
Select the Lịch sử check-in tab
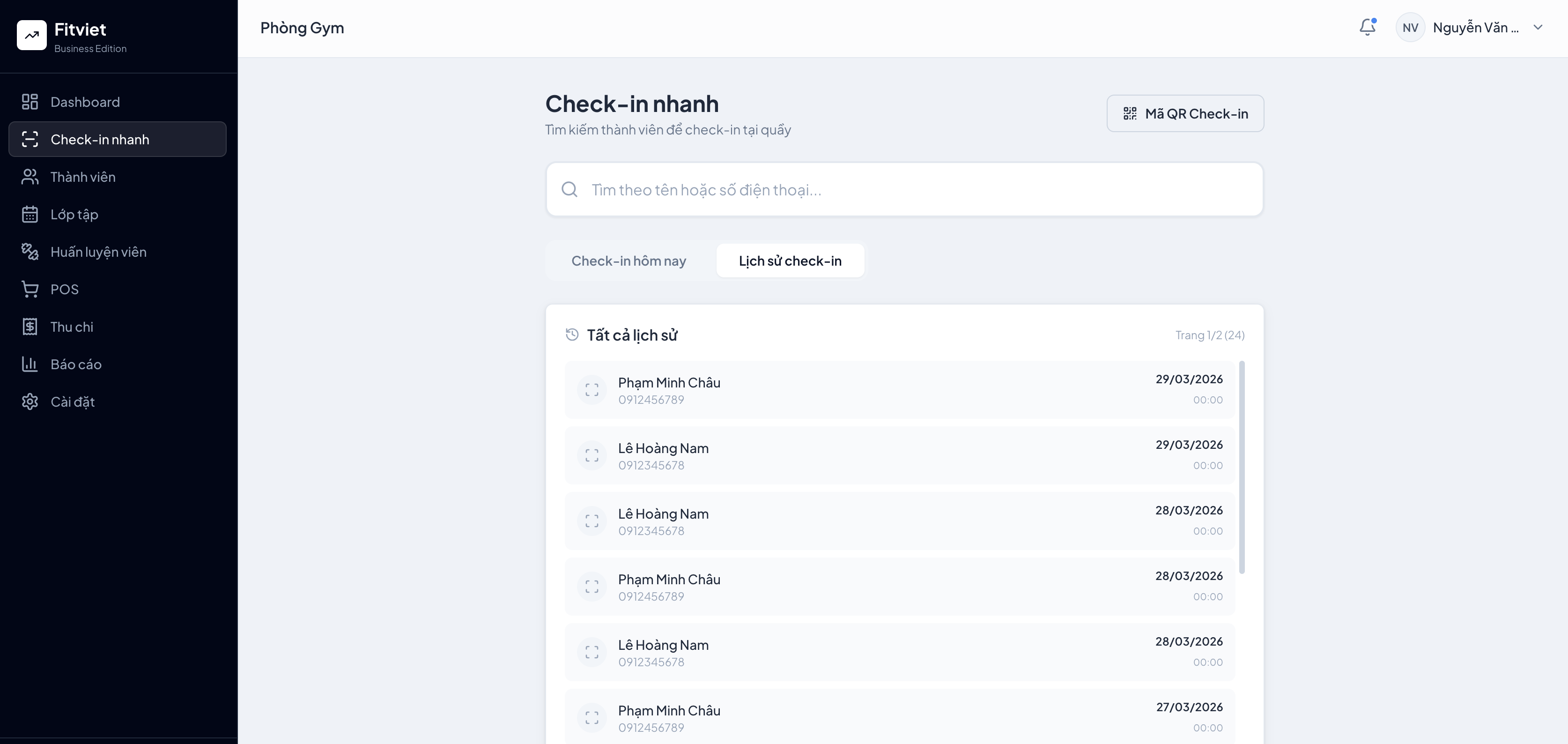pos(790,260)
